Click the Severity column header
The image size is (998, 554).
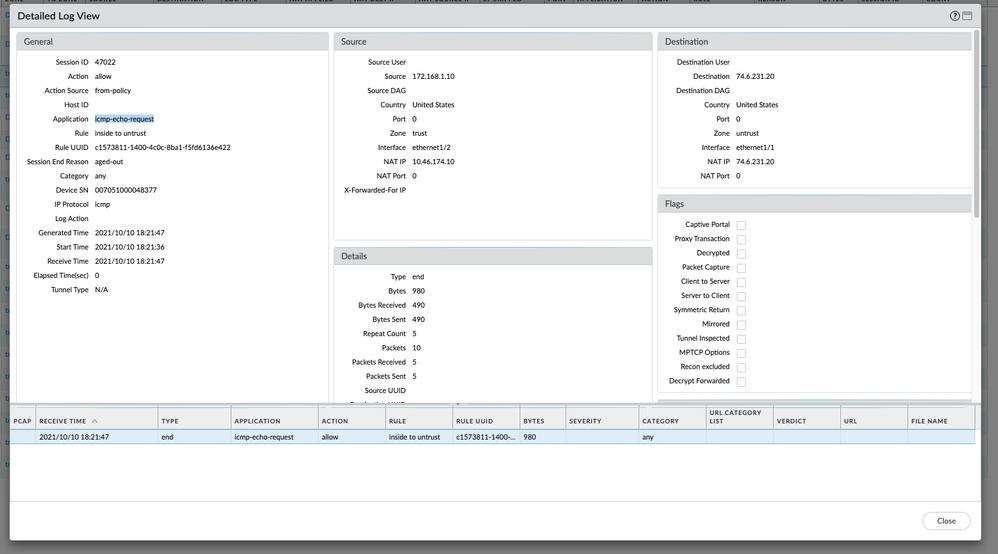point(600,421)
